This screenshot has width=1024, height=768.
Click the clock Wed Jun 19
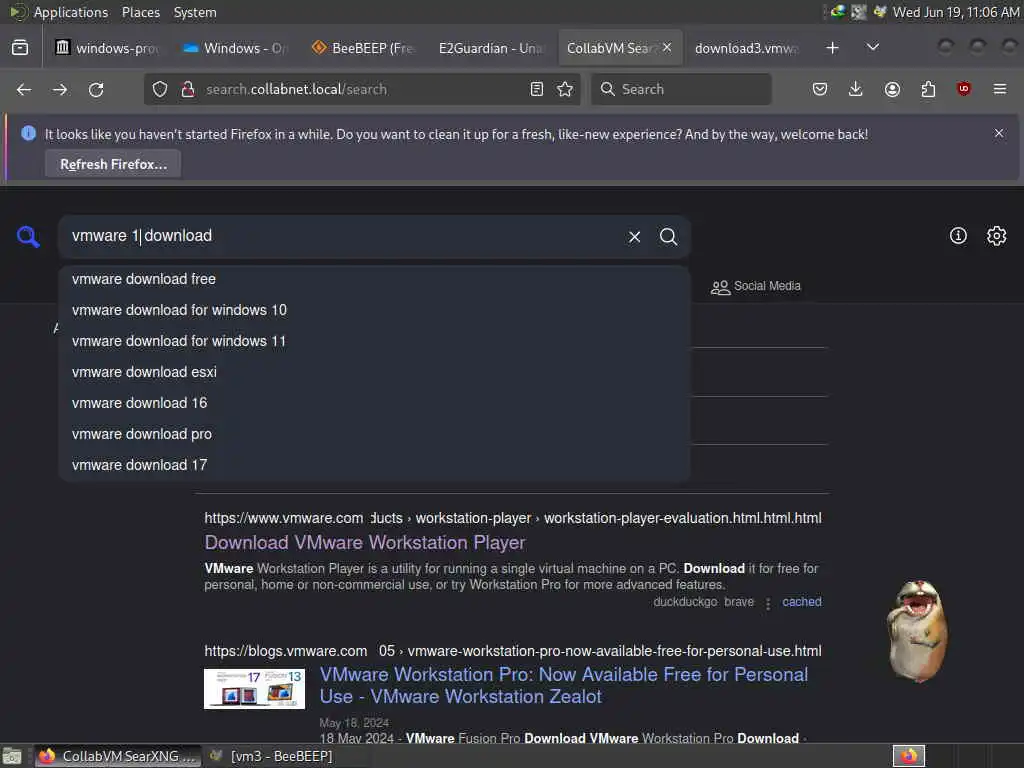point(955,12)
